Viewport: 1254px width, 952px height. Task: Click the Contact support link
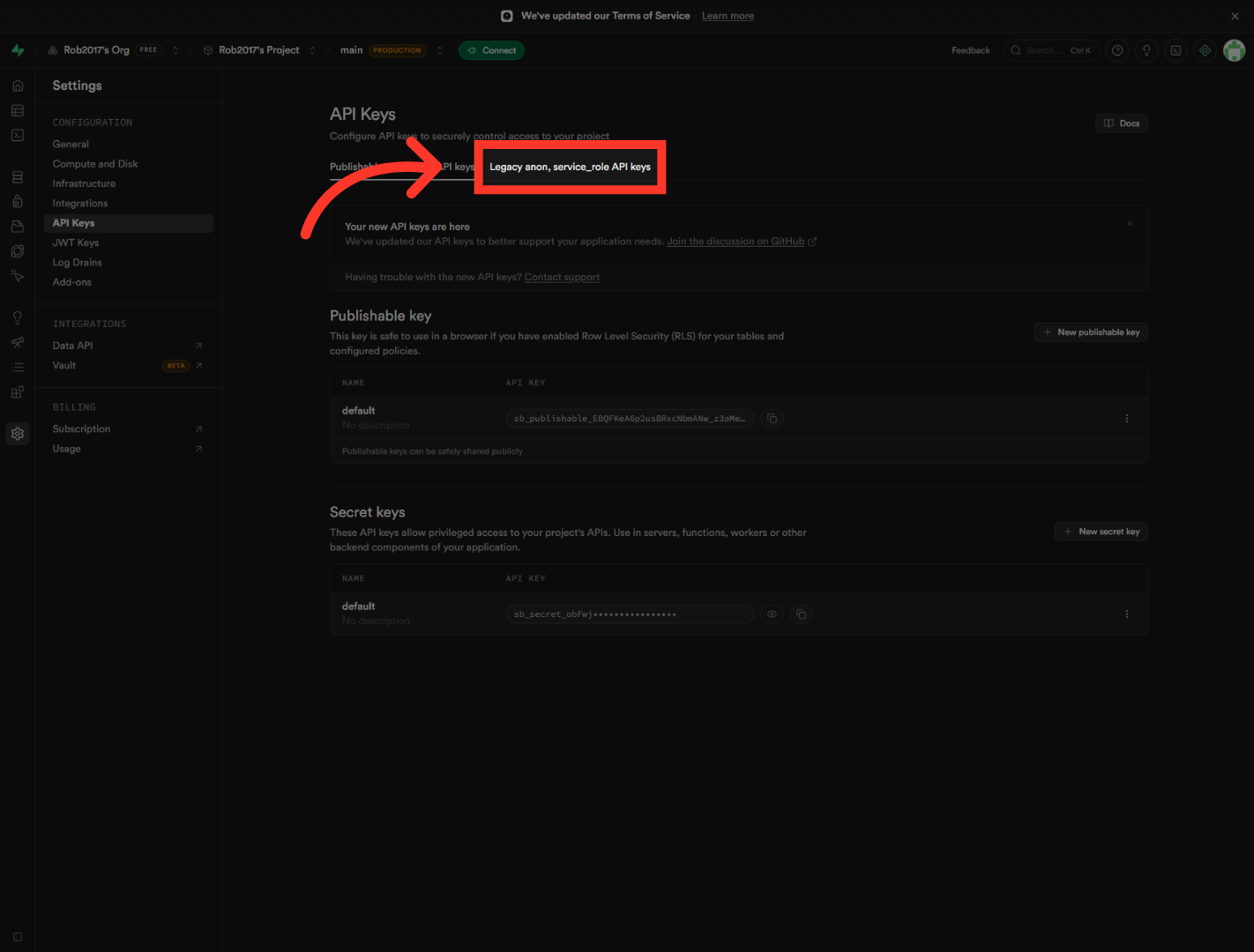tap(562, 277)
